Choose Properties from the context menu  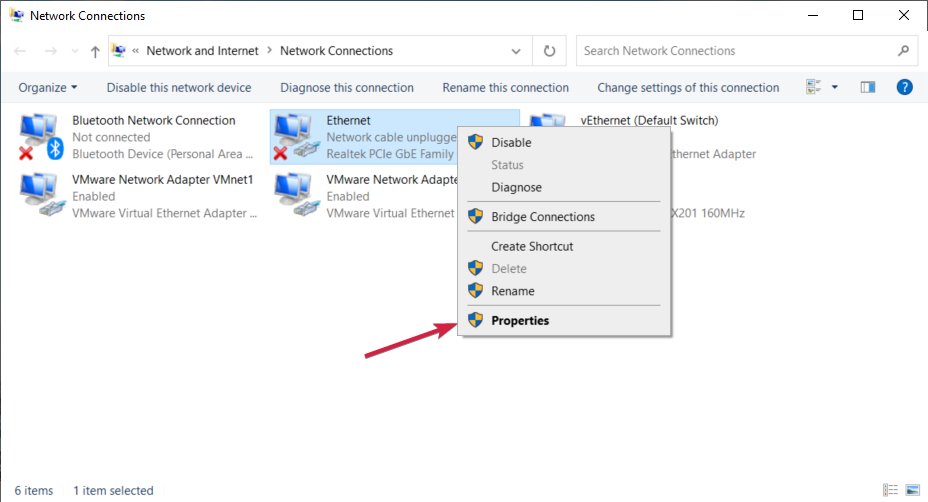tap(520, 321)
